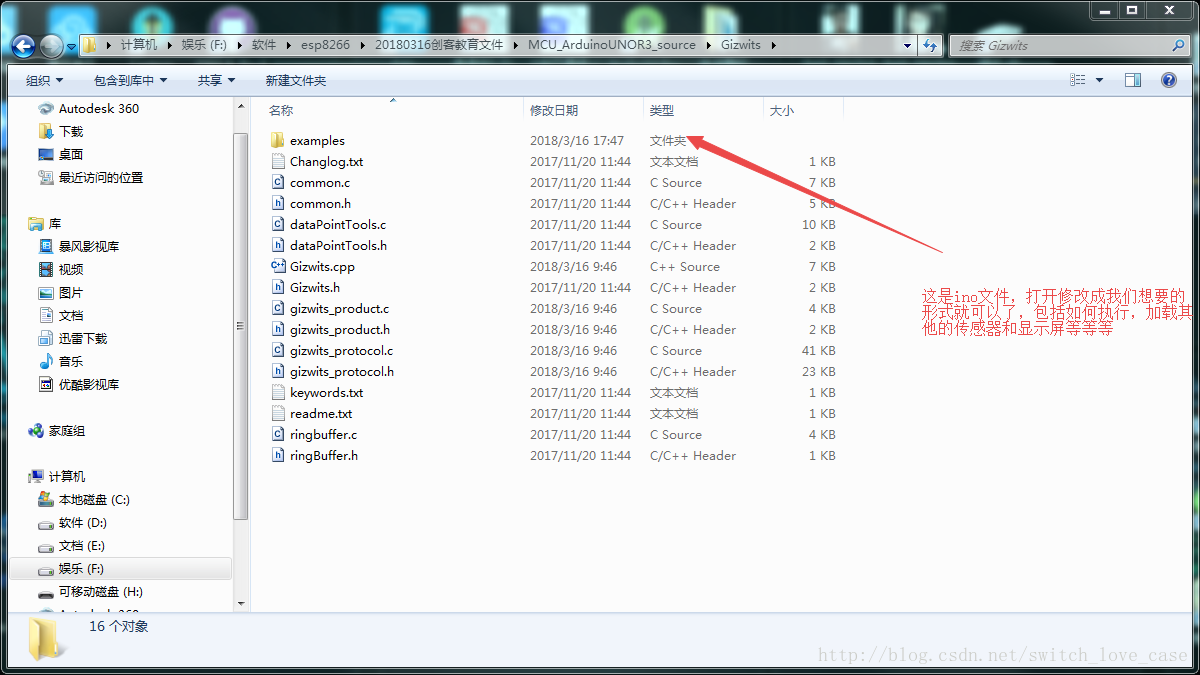Sort by the 修改日期 column header
This screenshot has height=675, width=1200.
[x=554, y=110]
